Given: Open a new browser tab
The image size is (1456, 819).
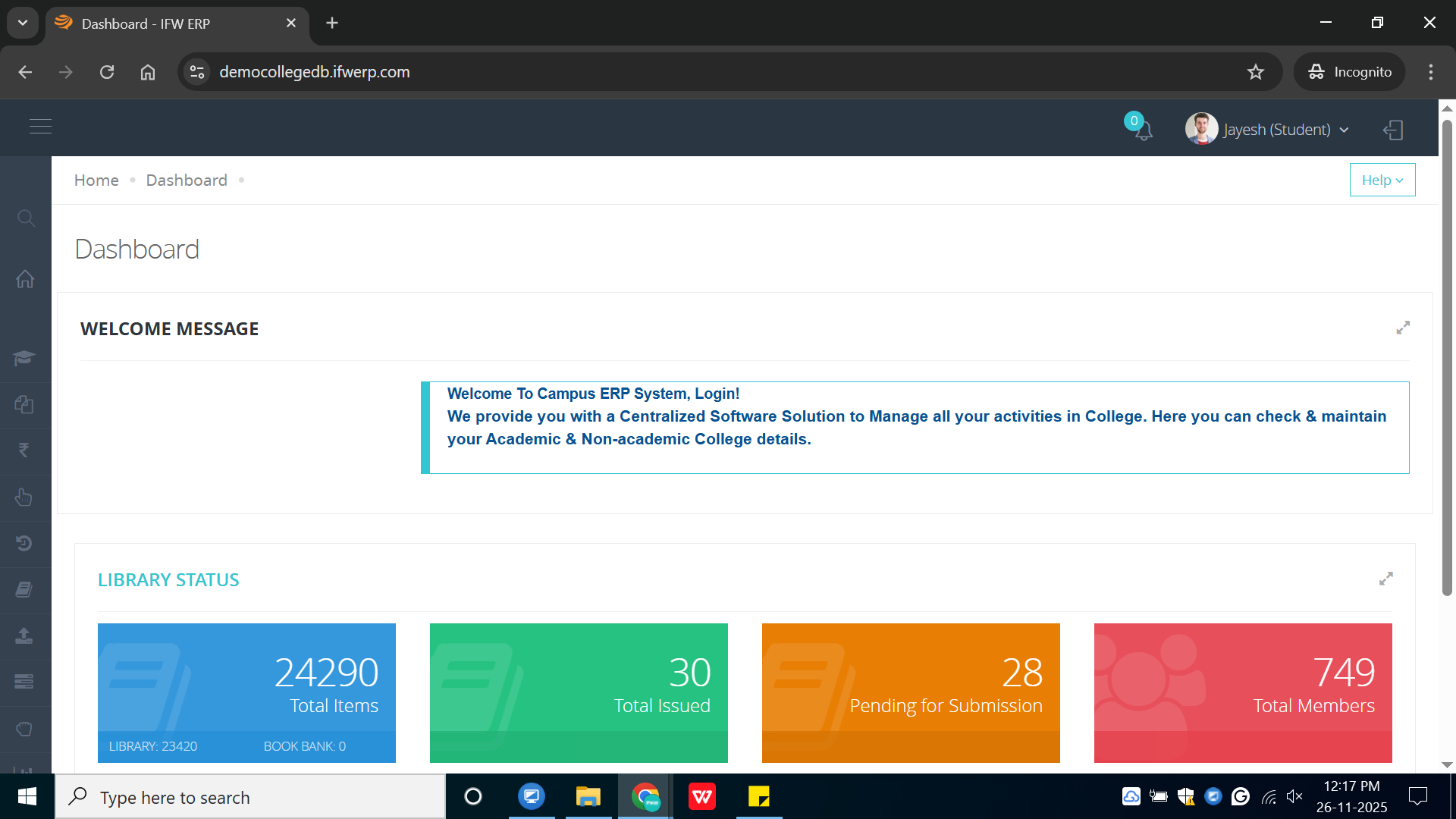Looking at the screenshot, I should click(332, 23).
